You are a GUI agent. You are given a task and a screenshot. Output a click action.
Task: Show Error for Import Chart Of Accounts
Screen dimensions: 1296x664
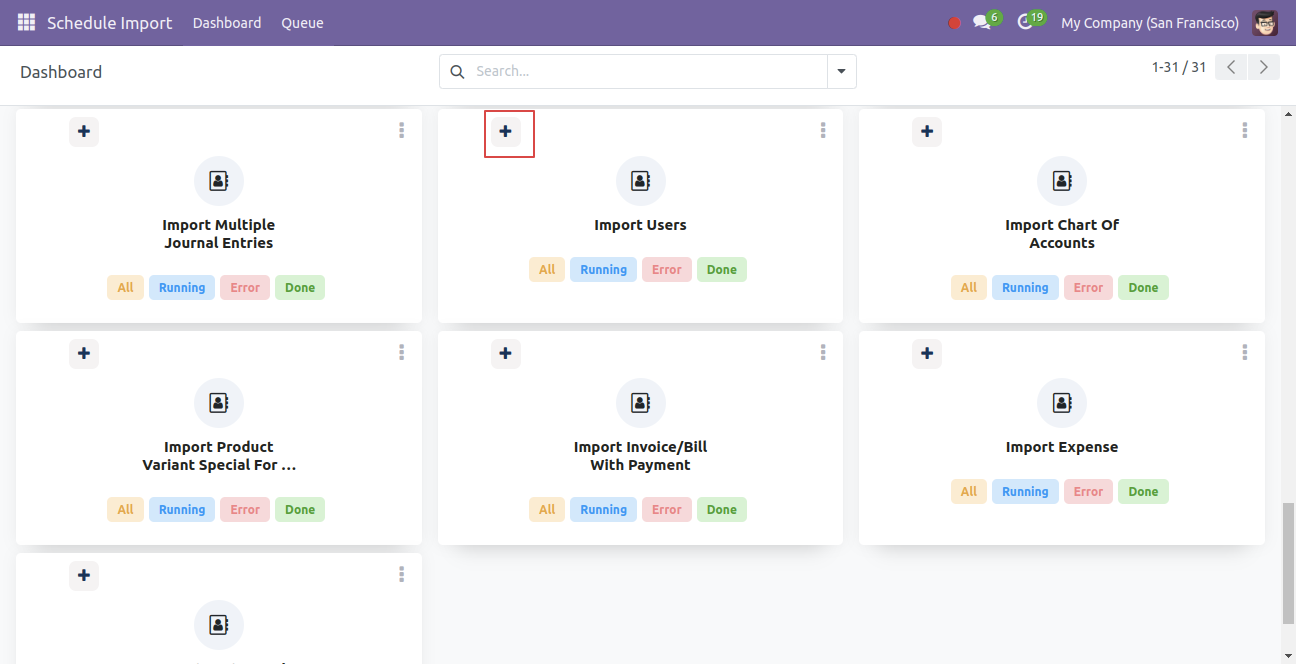coord(1088,288)
